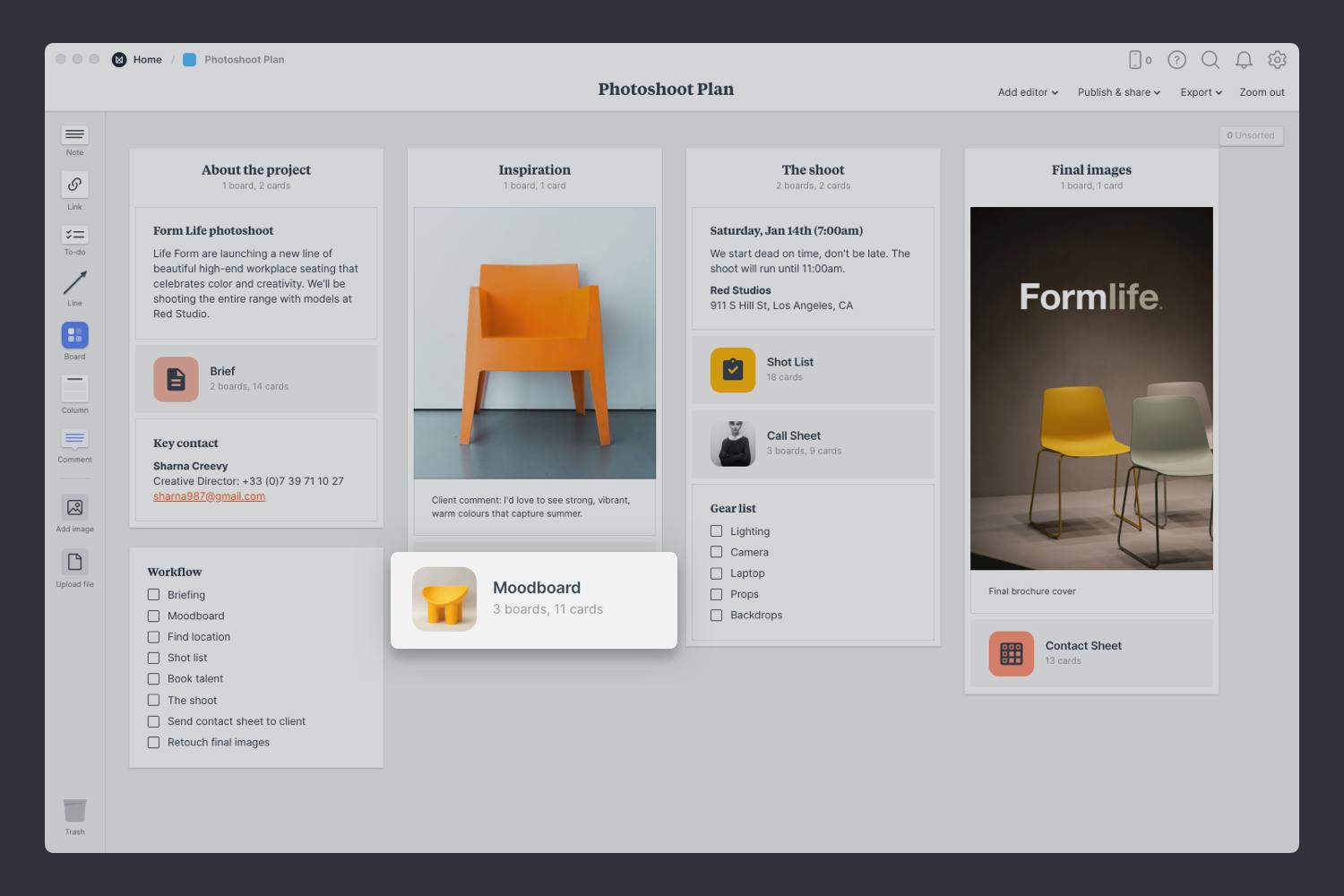Go to Home in breadcrumb

tap(147, 60)
